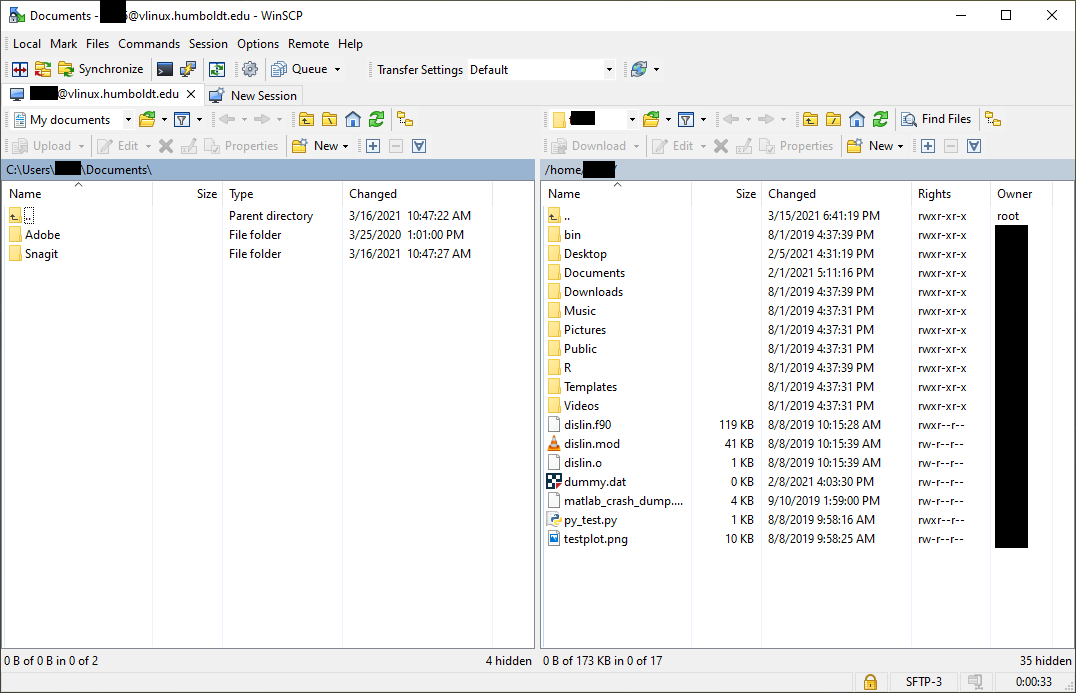Click the Open in PuTTY icon
The image size is (1076, 693).
[x=188, y=69]
